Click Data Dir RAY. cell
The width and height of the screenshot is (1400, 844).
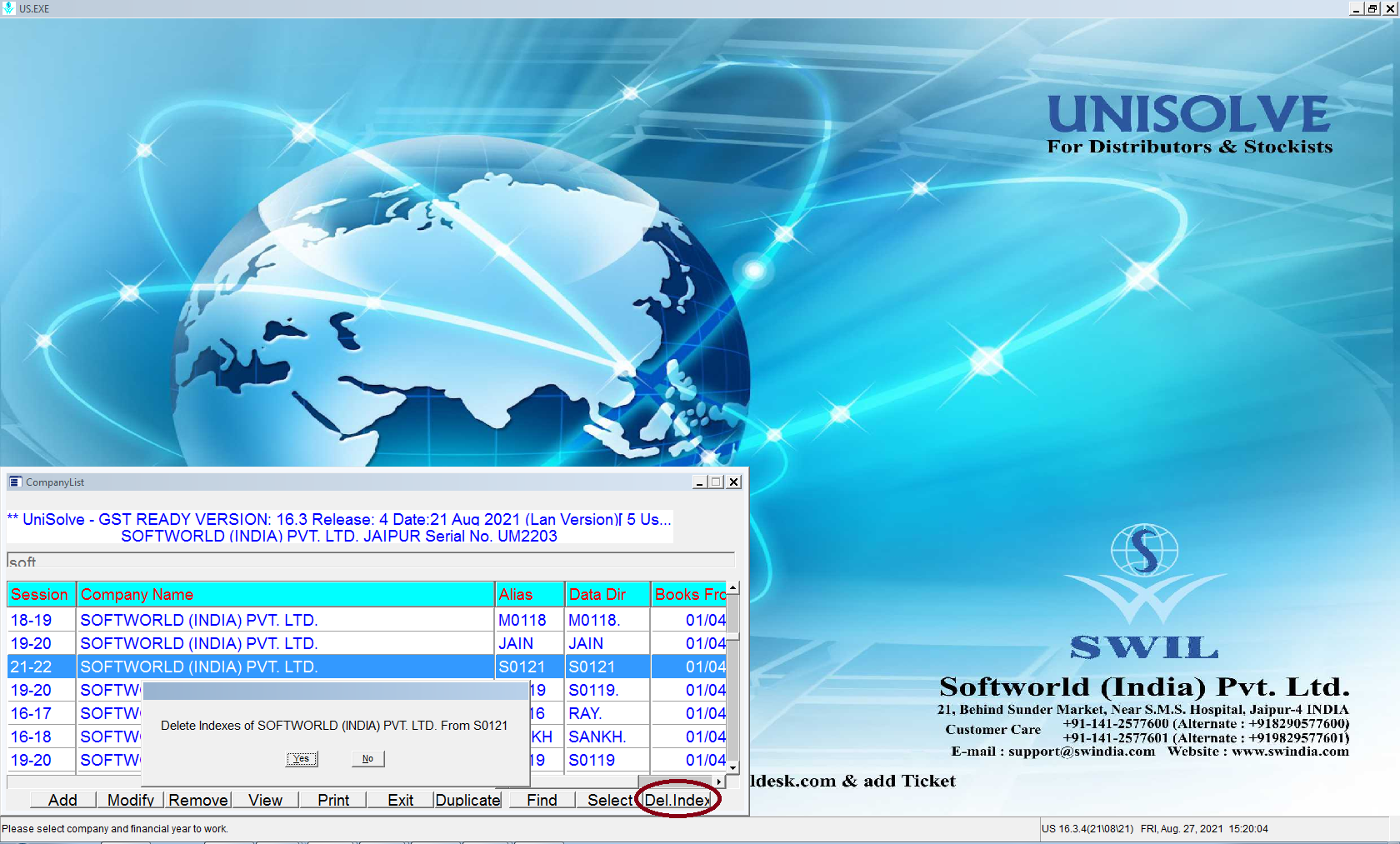point(607,713)
